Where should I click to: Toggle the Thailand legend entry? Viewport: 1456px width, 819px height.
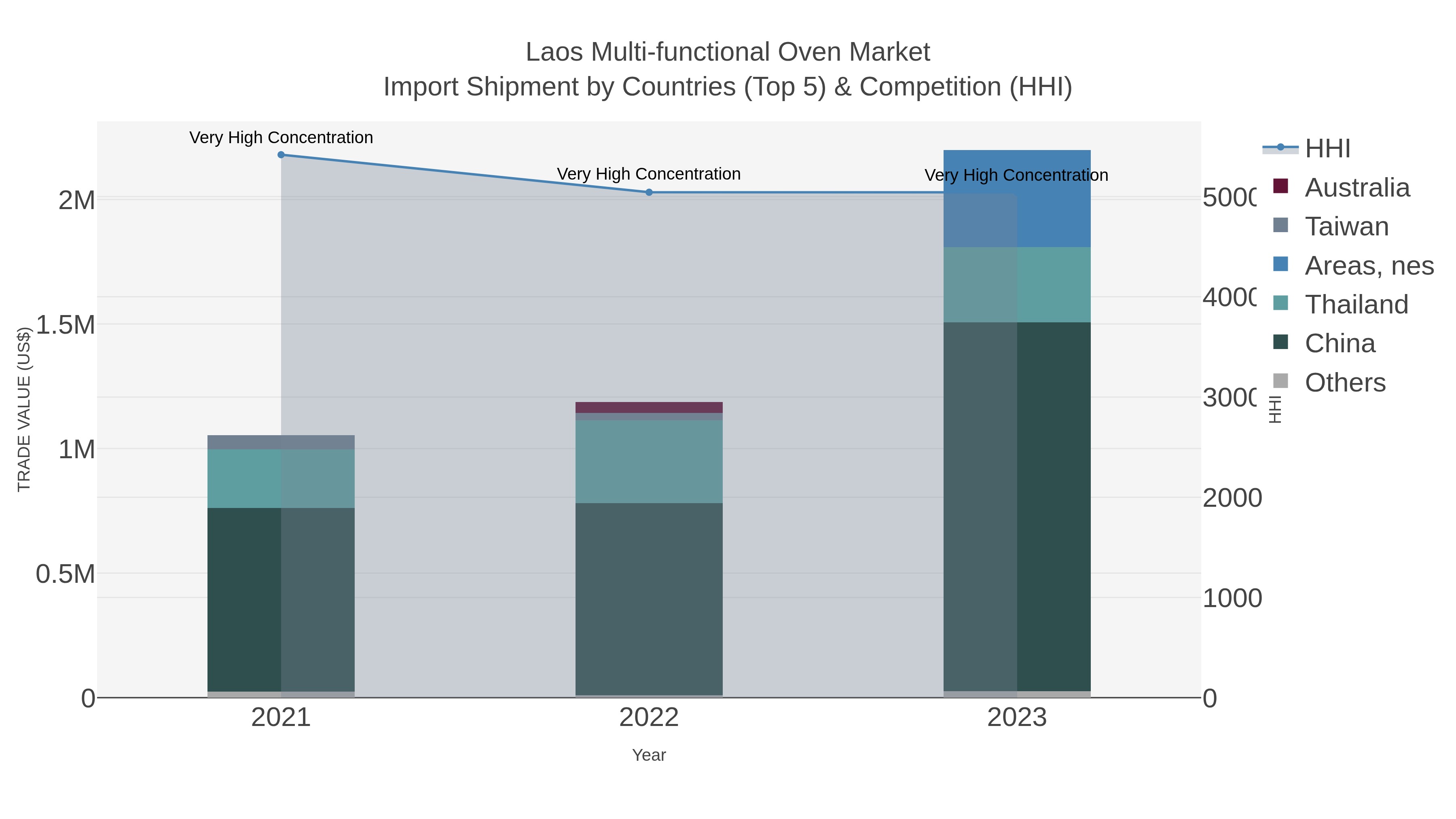[x=1340, y=305]
